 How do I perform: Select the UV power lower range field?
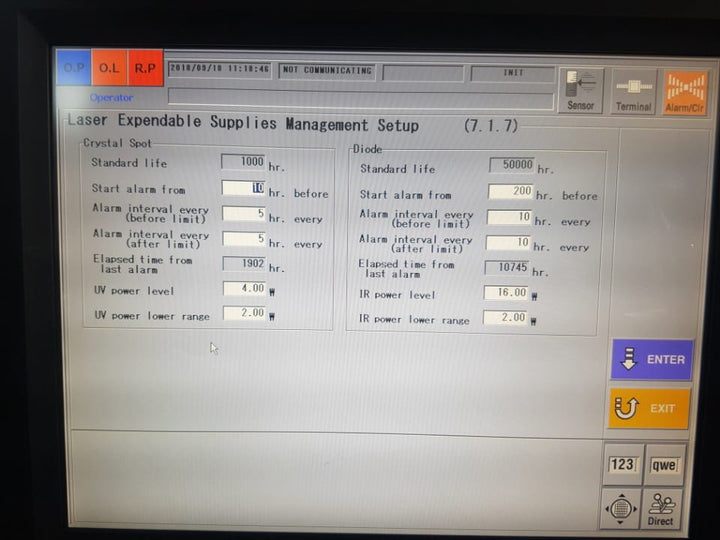pos(243,314)
